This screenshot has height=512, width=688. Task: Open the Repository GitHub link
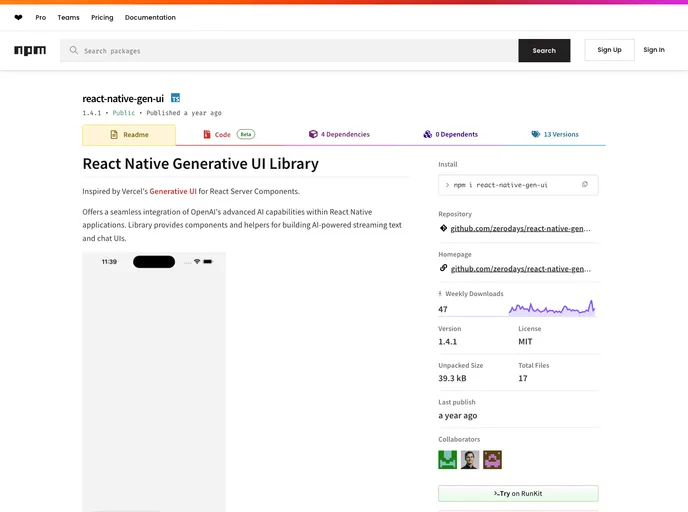coord(520,229)
